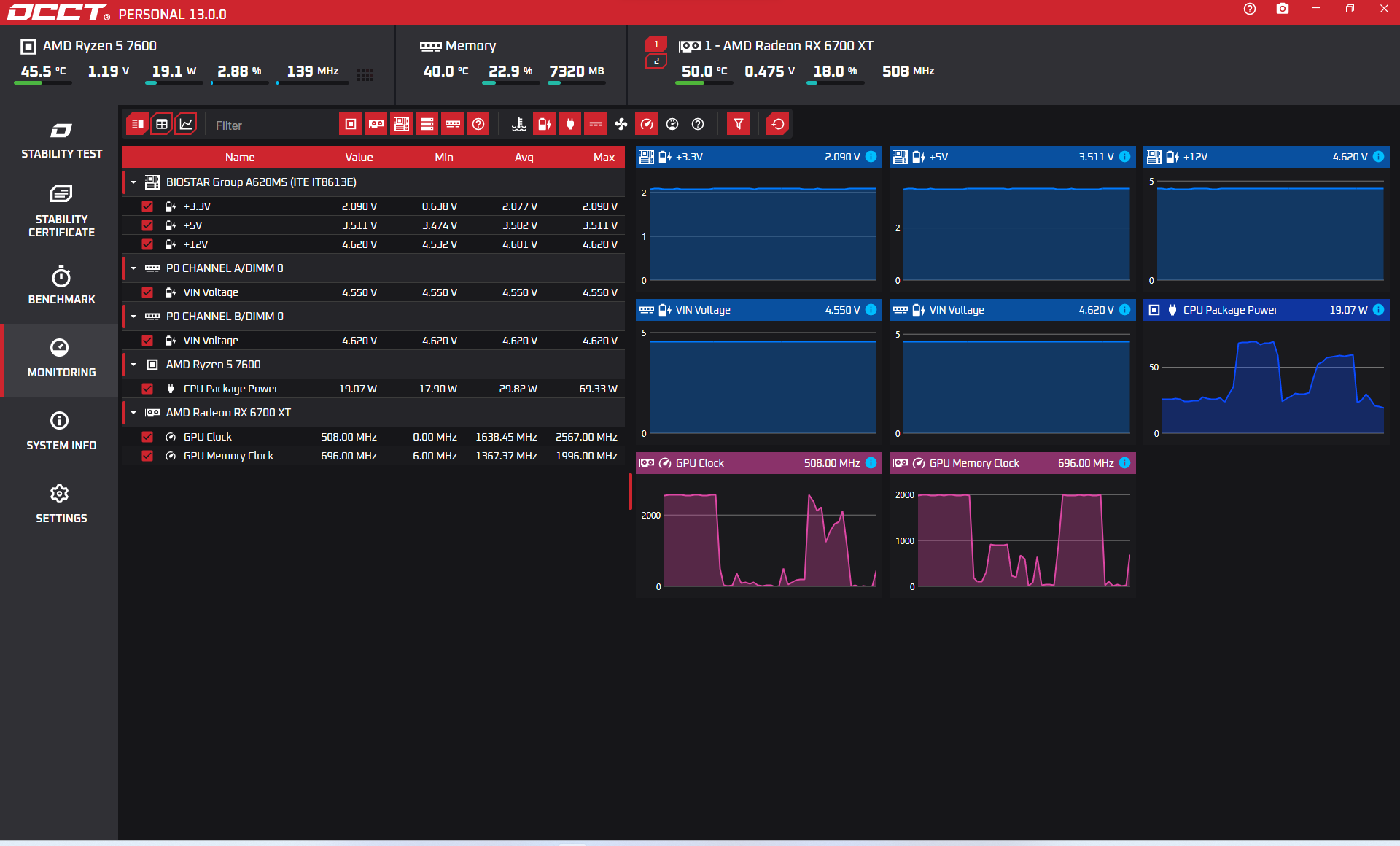Click info icon on +12V graph
Screen dimensions: 1400x846
(1378, 157)
